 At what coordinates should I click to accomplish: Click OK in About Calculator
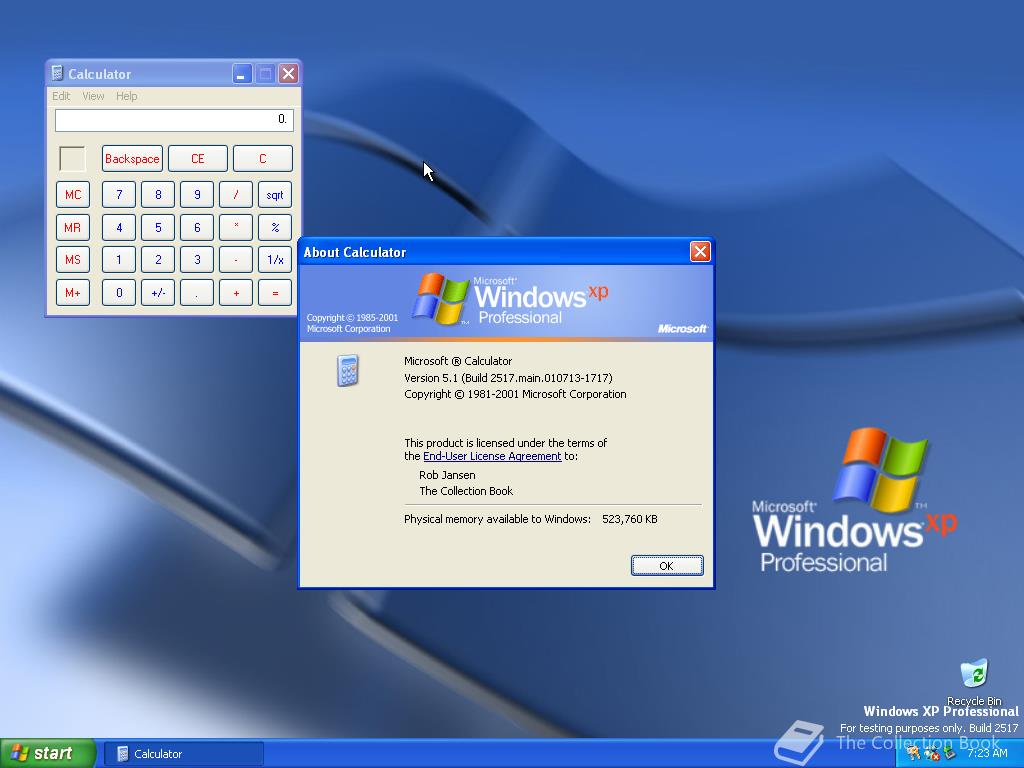tap(667, 566)
